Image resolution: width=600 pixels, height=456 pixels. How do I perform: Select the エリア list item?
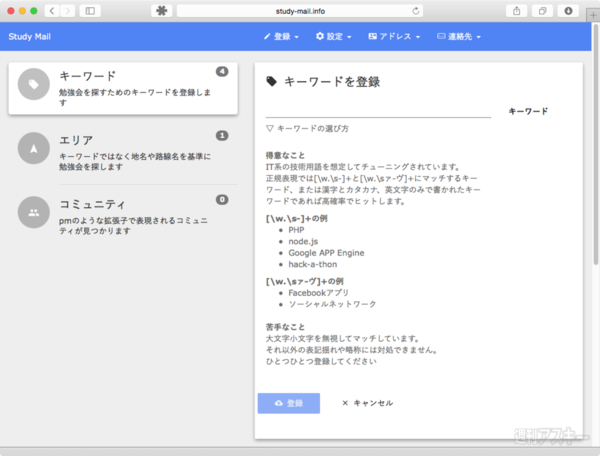click(123, 149)
